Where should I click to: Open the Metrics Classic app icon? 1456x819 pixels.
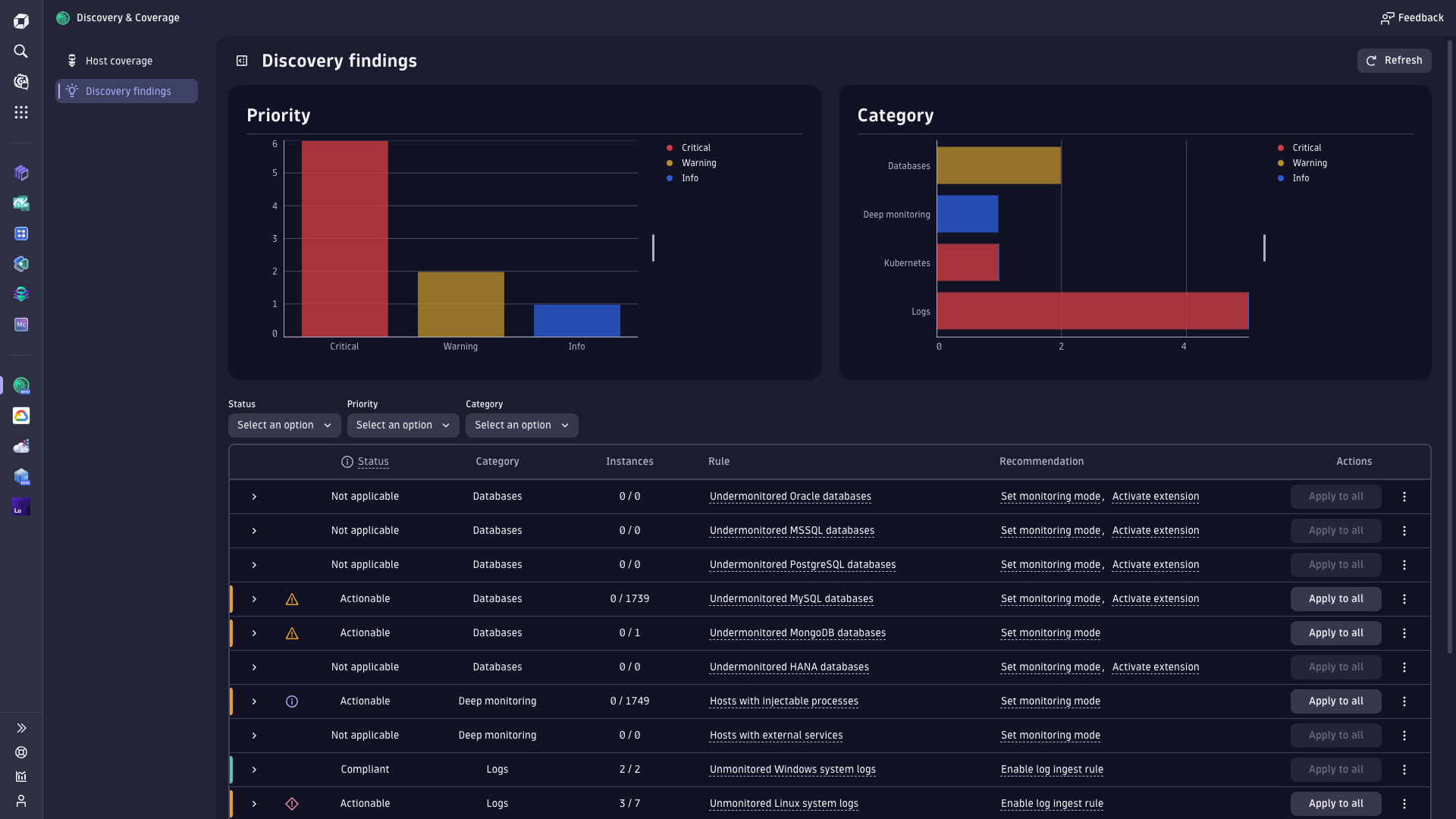[x=21, y=325]
